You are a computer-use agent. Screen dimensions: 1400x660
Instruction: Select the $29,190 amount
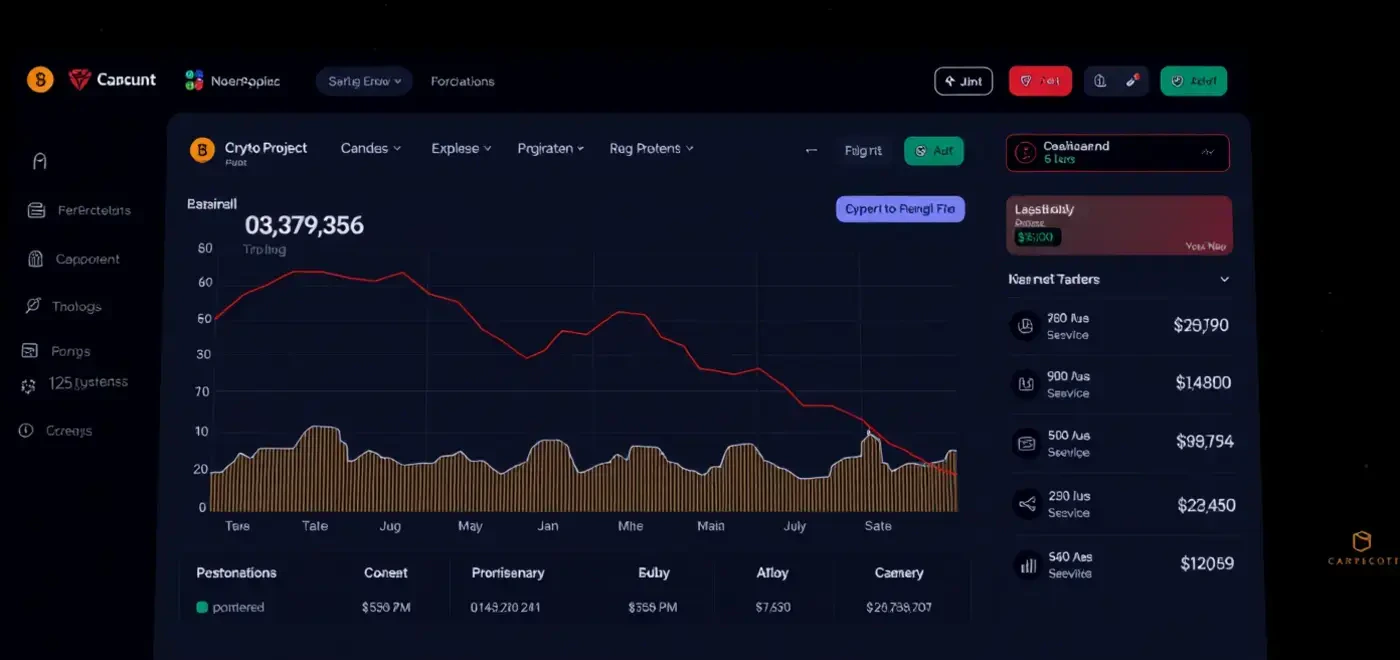[1200, 325]
